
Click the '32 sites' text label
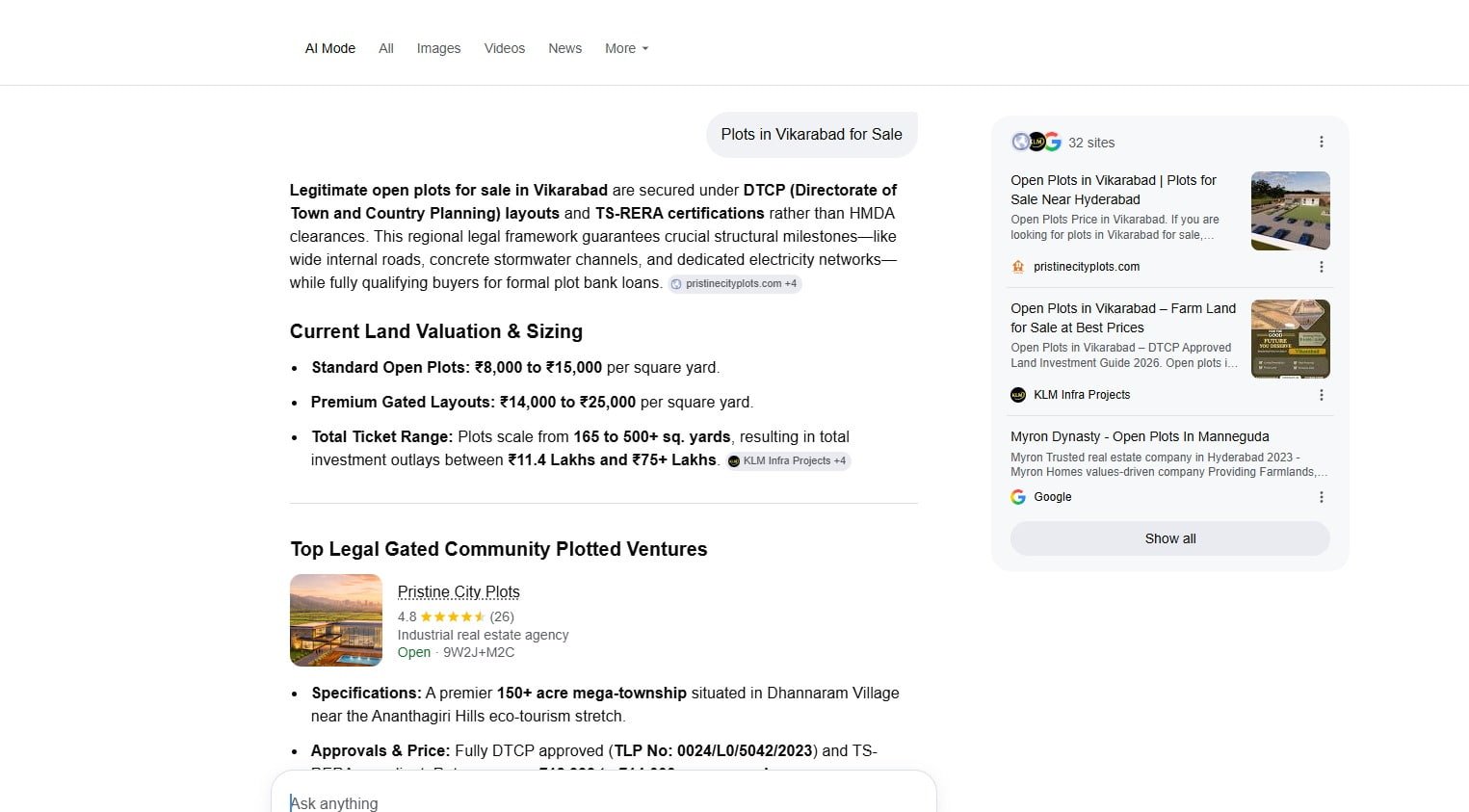click(x=1091, y=143)
